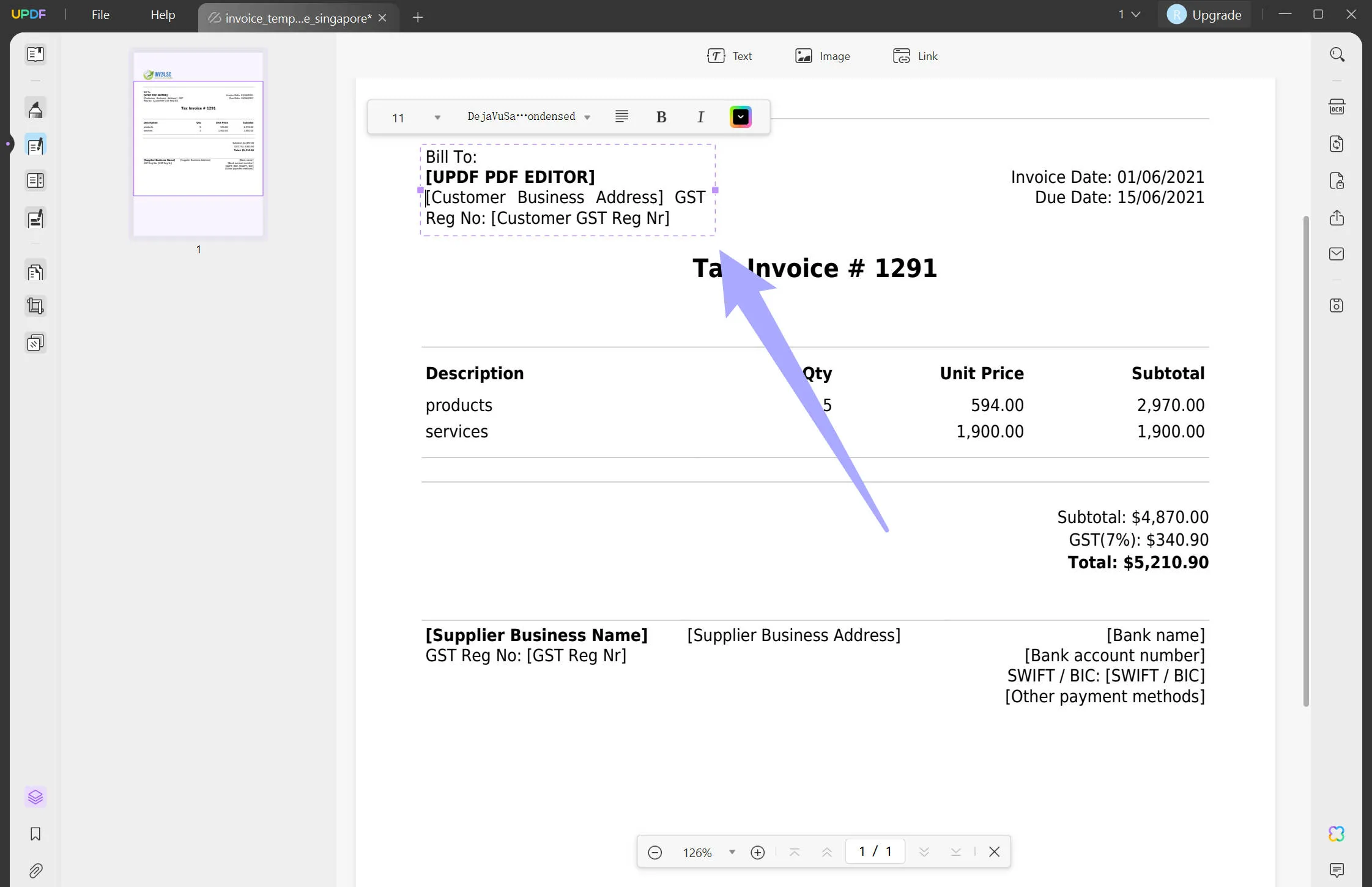Open the comments panel icon bottom right
The height and width of the screenshot is (887, 1372).
(1337, 870)
